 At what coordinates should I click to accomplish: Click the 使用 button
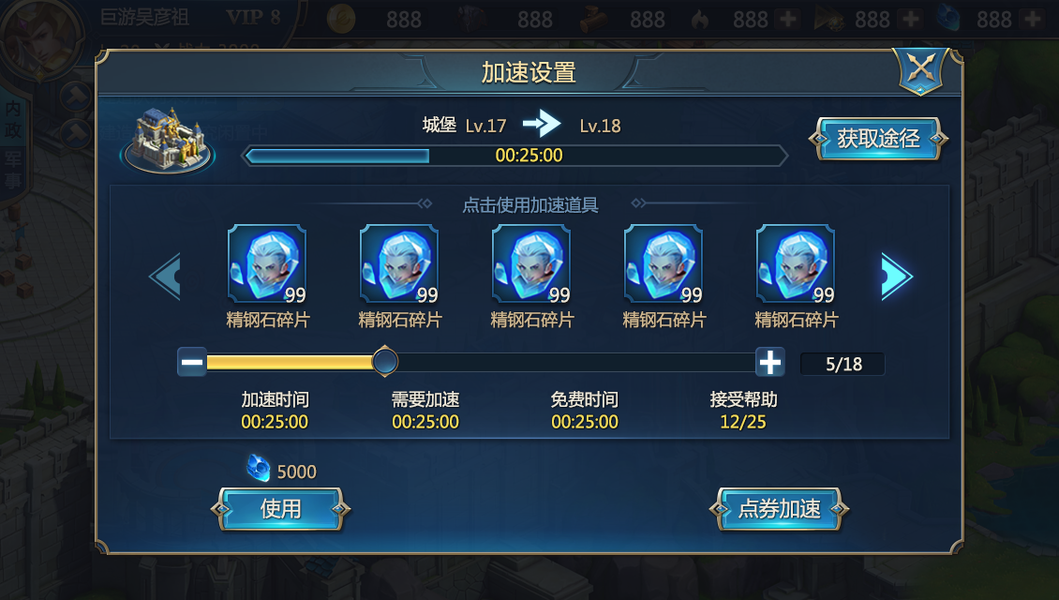(x=281, y=509)
